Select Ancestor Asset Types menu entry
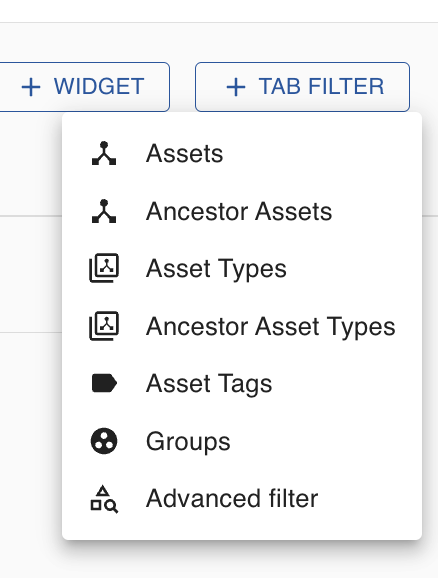The height and width of the screenshot is (578, 438). (x=242, y=326)
